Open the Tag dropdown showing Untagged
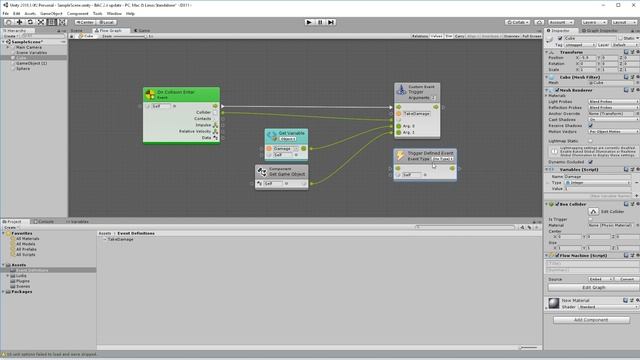Viewport: 640px width, 360px height. [580, 45]
